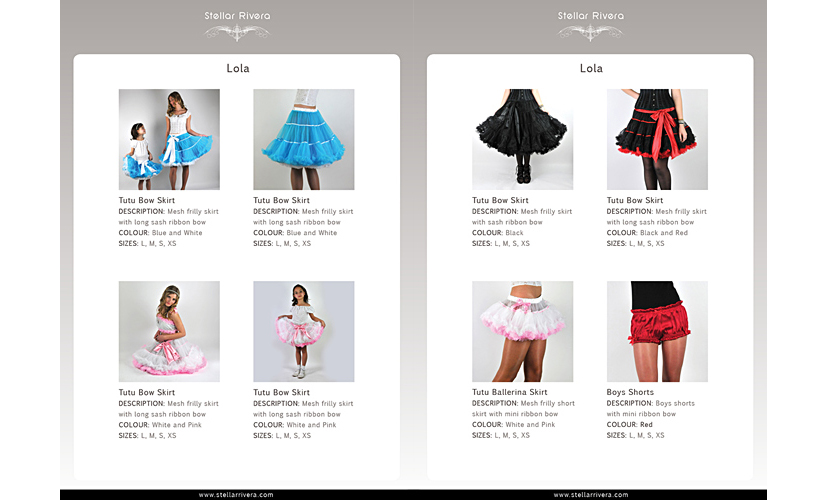View the Tutu Ballerina Skirt product image
This screenshot has height=500, width=827.
click(x=522, y=331)
